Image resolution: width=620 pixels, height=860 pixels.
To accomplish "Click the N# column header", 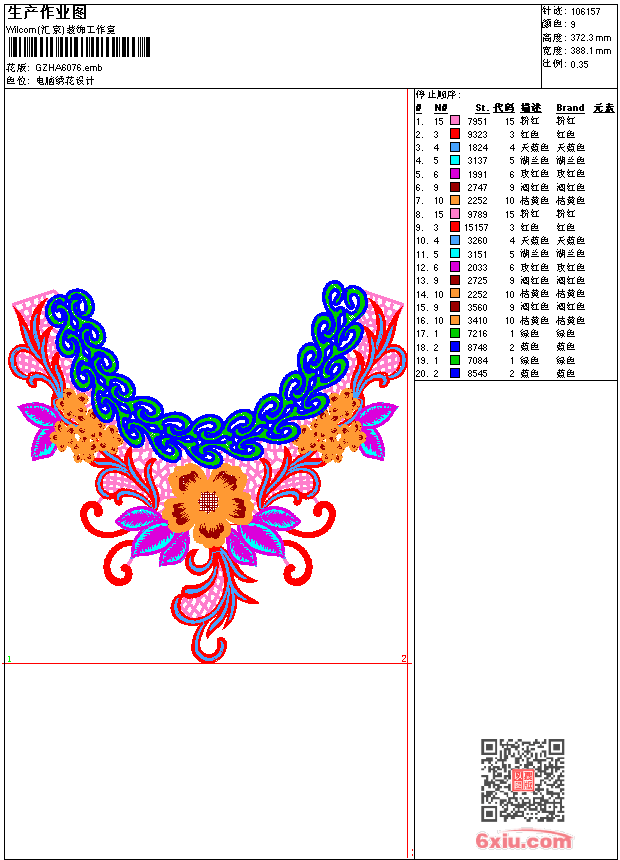I will [x=440, y=108].
